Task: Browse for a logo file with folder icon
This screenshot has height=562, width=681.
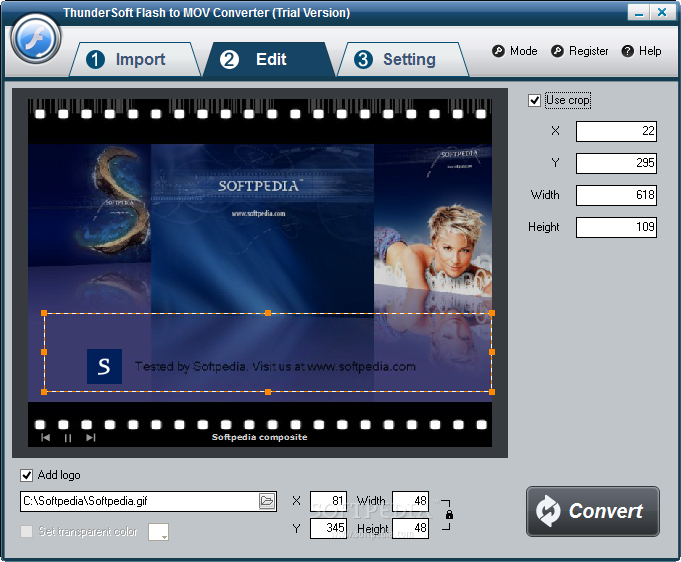Action: click(267, 501)
